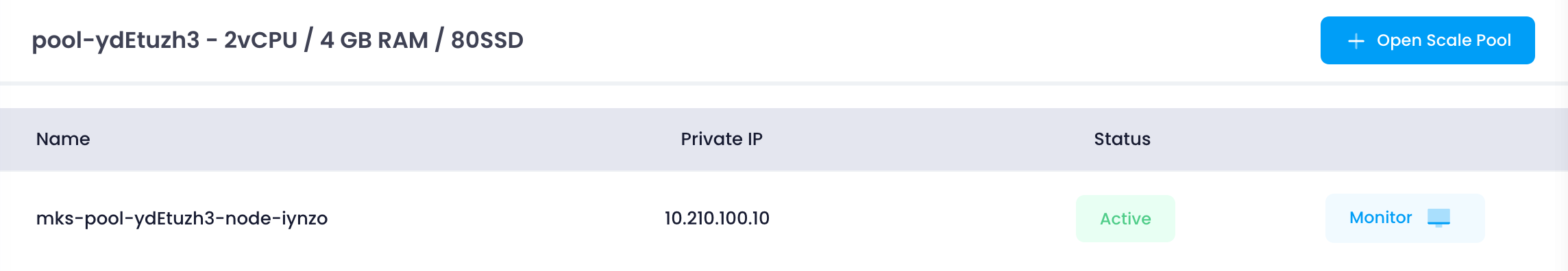Click the Status column header
The image size is (1568, 271).
click(1122, 139)
